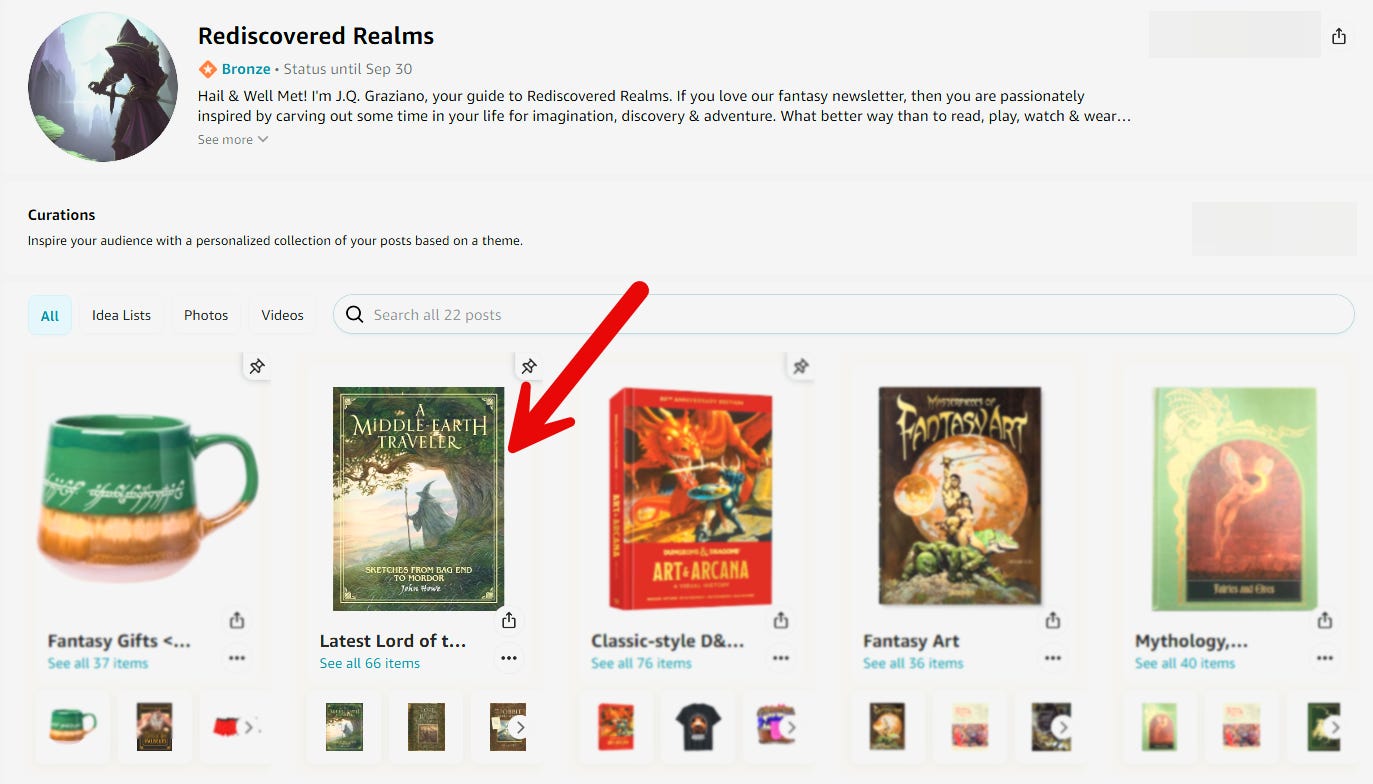1373x784 pixels.
Task: Open the Fairies and Elves green book cover
Action: point(1232,499)
